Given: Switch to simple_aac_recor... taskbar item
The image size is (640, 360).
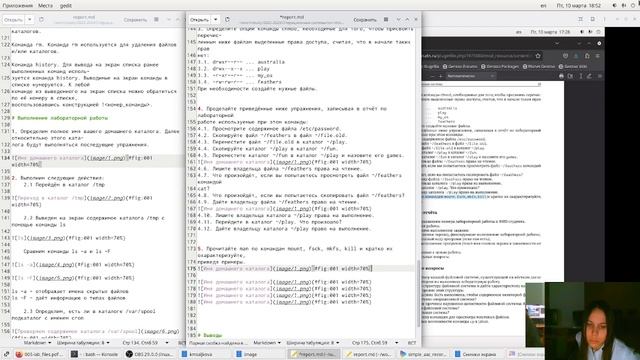Looking at the screenshot, I should (x=423, y=354).
